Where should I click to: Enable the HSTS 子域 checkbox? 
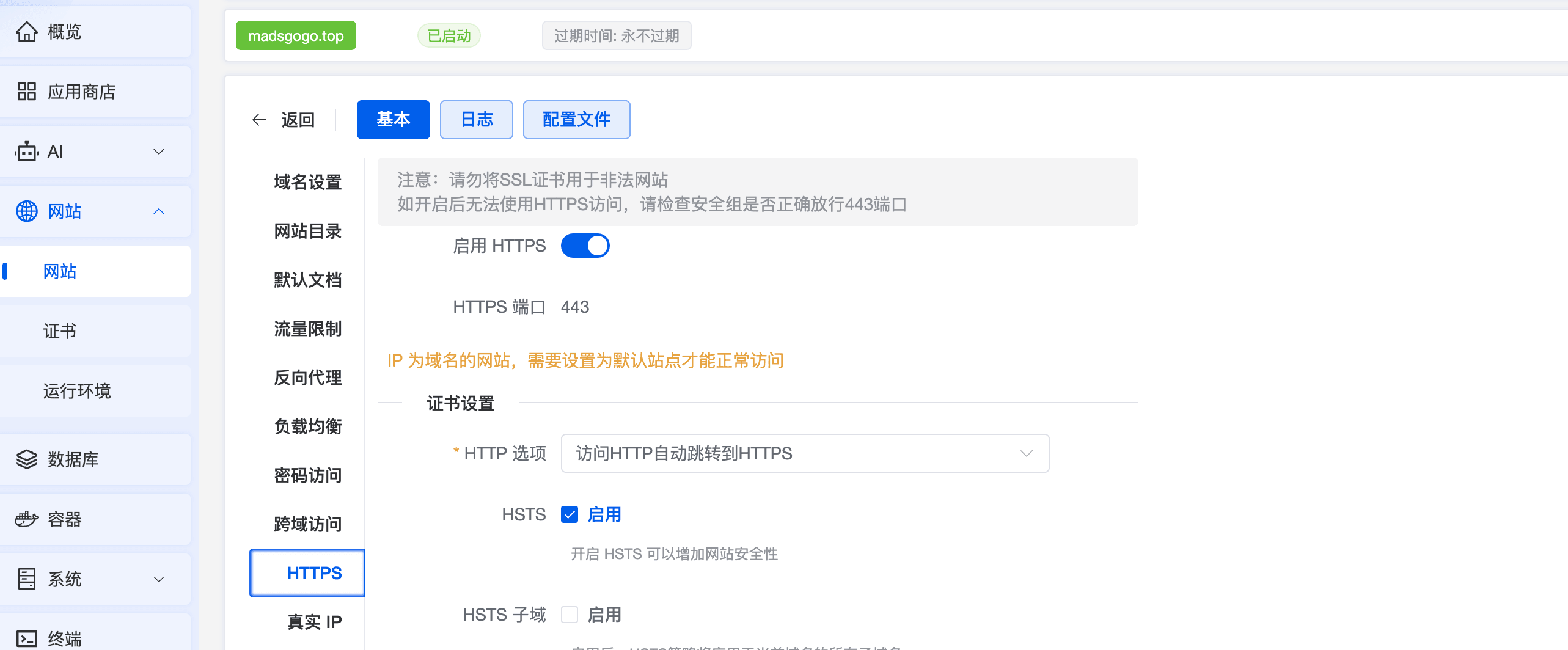point(570,615)
